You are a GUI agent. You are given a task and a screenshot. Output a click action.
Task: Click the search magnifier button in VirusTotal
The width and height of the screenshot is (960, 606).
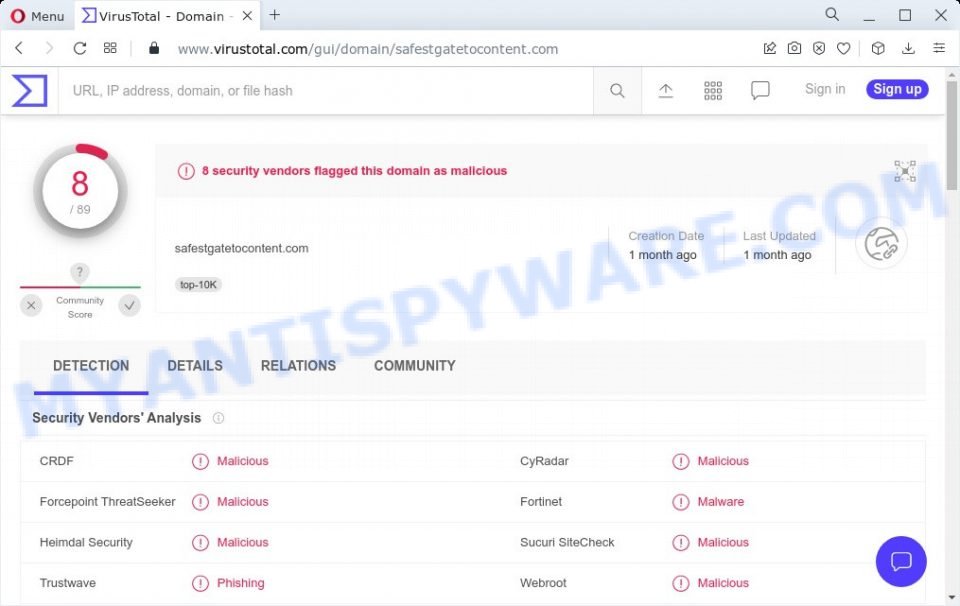617,91
